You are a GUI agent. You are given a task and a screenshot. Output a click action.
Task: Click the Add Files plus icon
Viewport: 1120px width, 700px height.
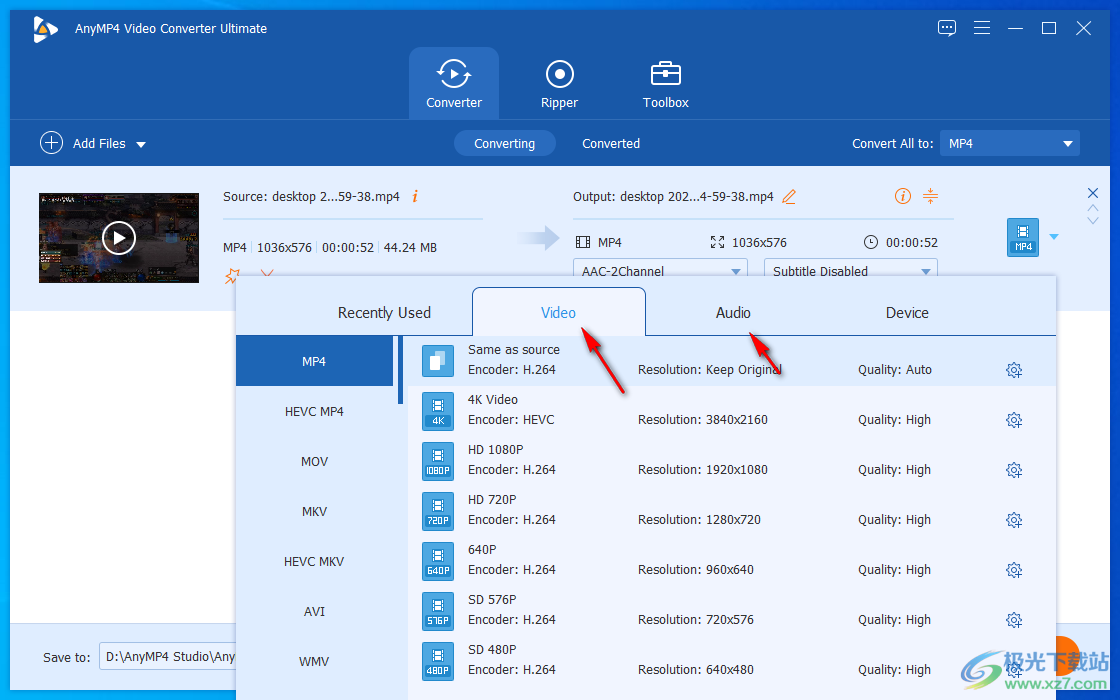tap(51, 143)
